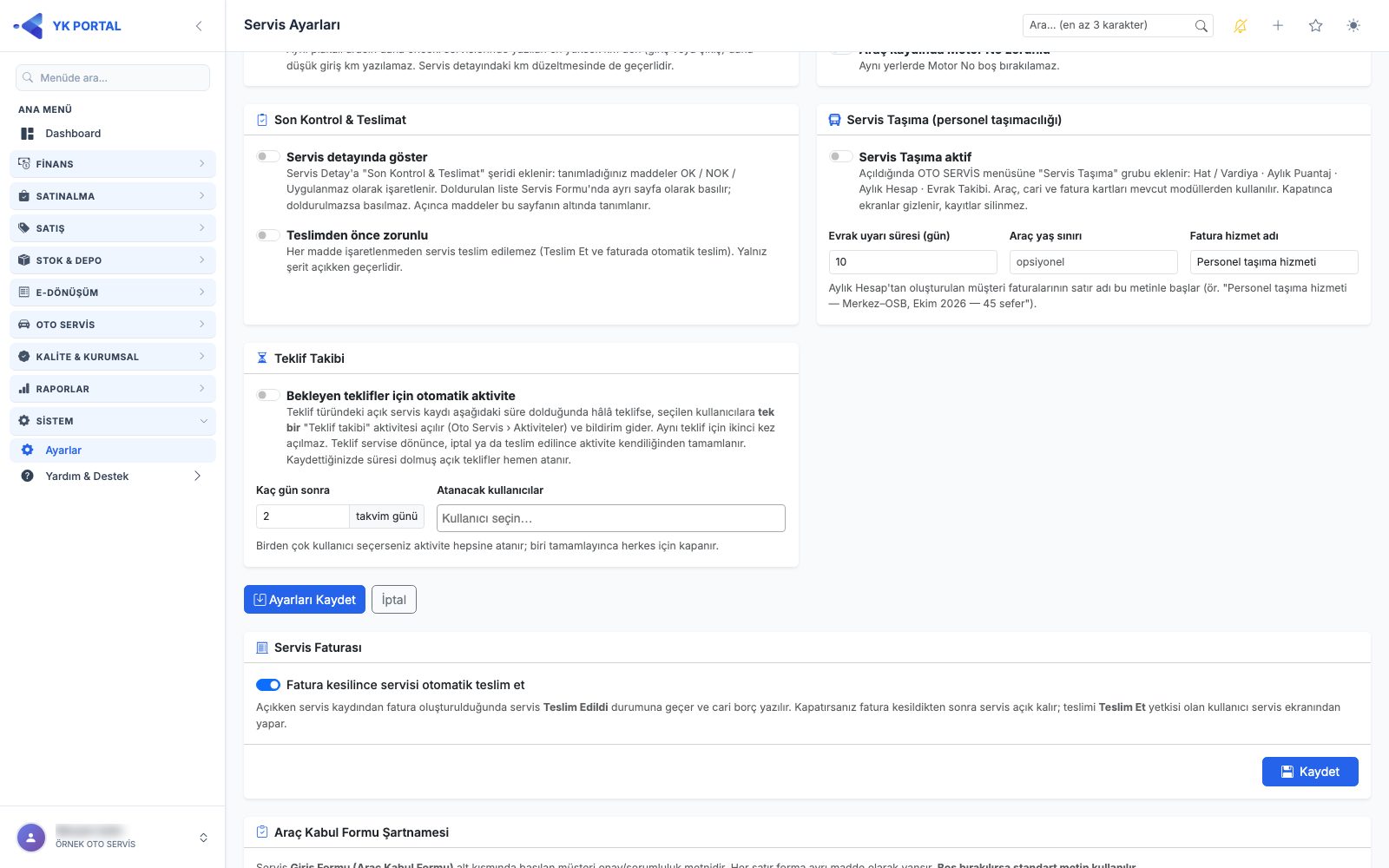Click the Raporlar chart icon
This screenshot has height=868, width=1389.
point(24,389)
